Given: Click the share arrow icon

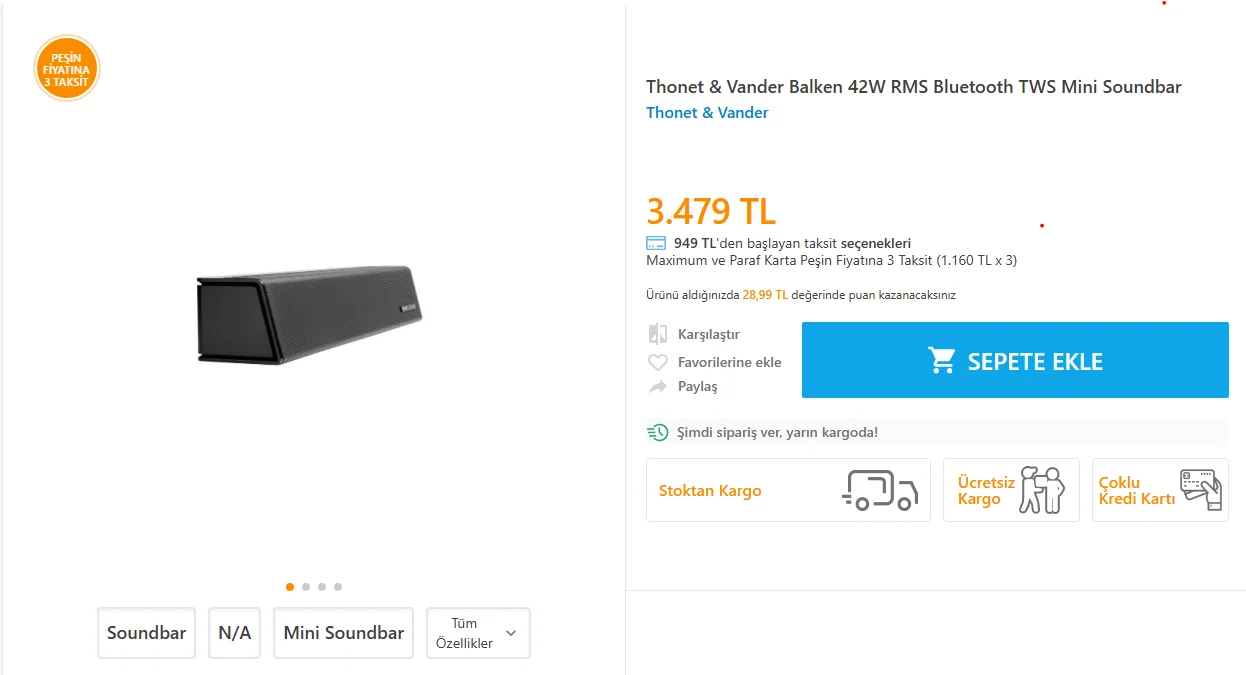Looking at the screenshot, I should point(658,387).
